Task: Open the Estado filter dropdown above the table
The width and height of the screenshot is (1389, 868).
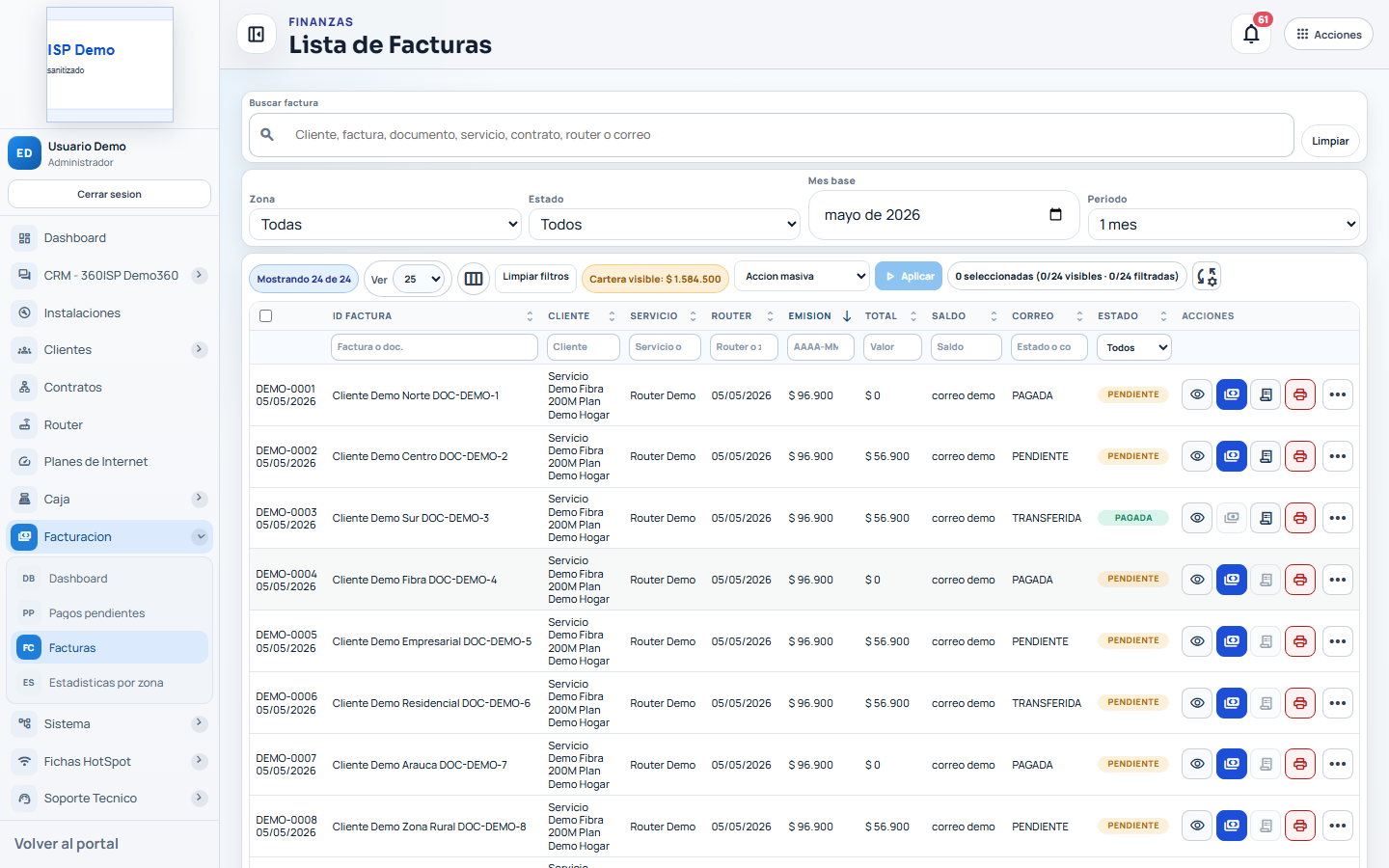Action: pos(665,225)
